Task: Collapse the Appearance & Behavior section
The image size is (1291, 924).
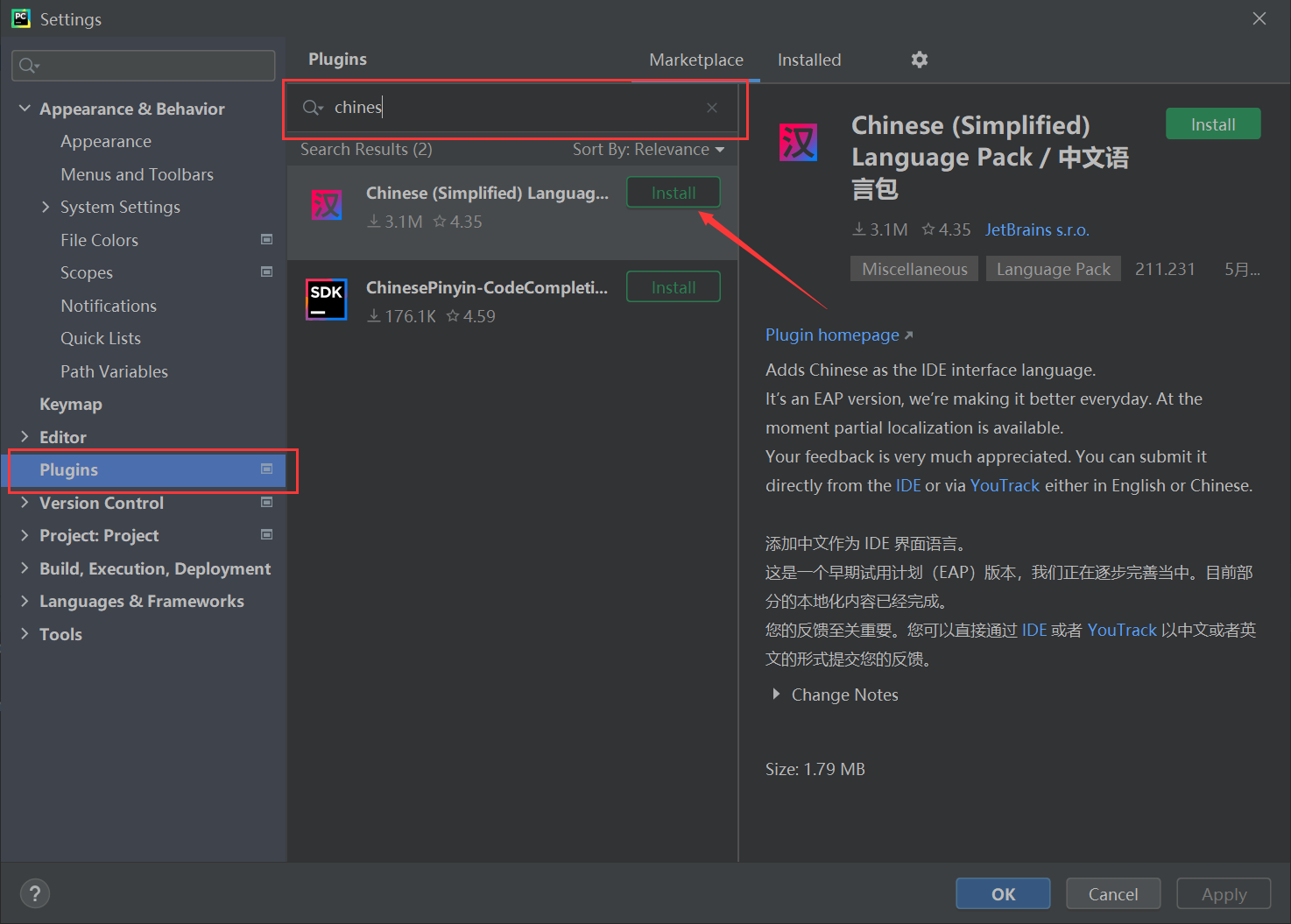Action: click(x=25, y=108)
